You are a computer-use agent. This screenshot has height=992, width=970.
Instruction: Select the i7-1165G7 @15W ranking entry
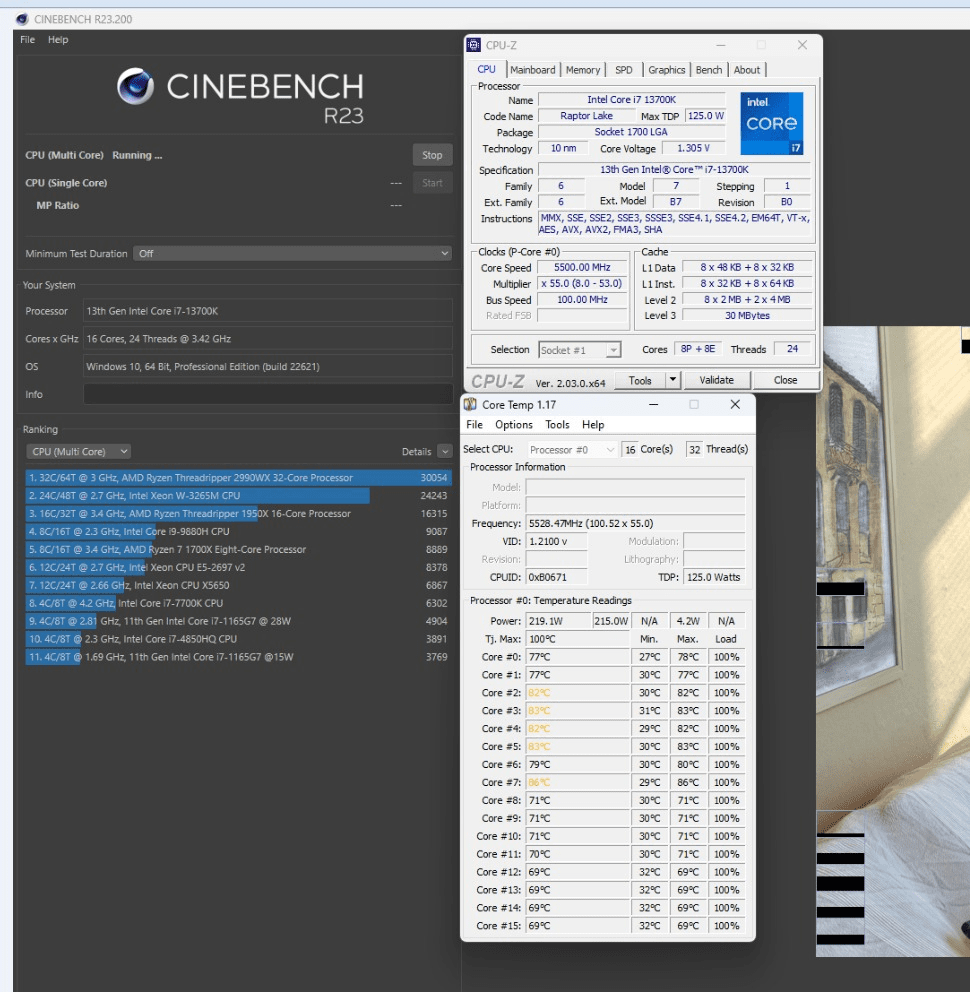(239, 657)
